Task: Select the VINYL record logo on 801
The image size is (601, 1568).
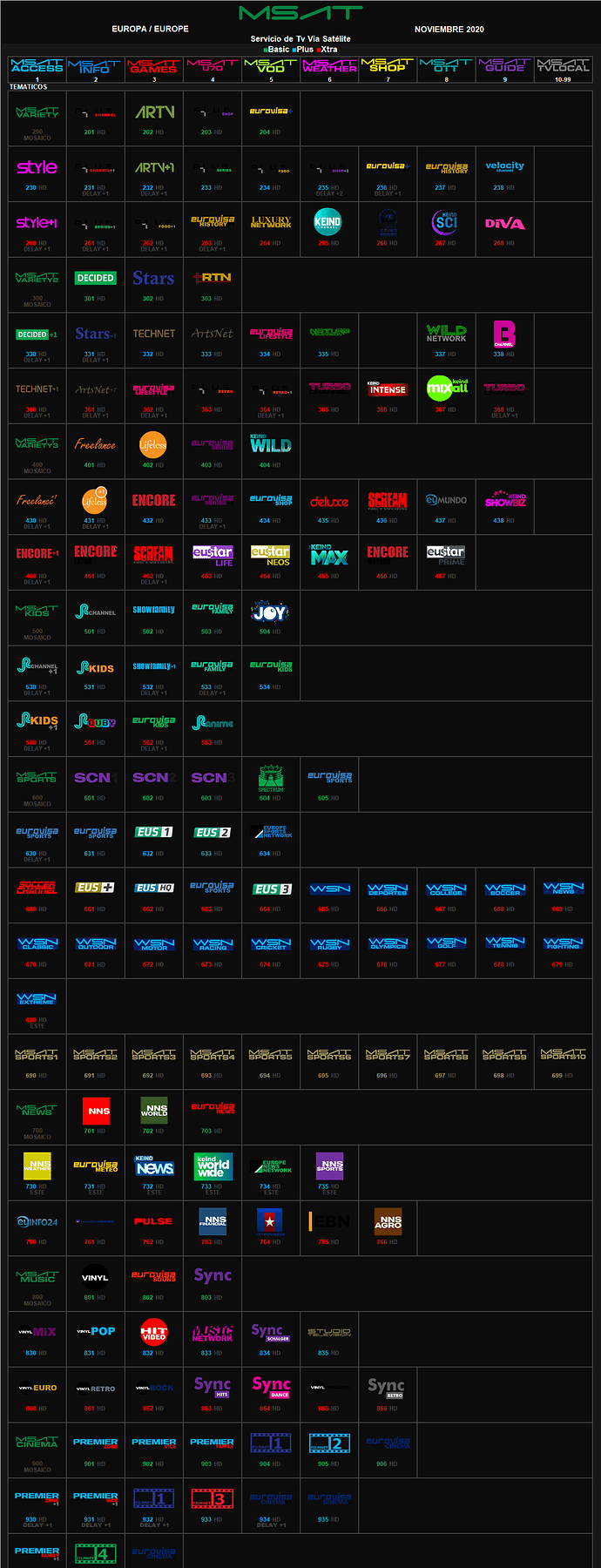Action: 96,1277
